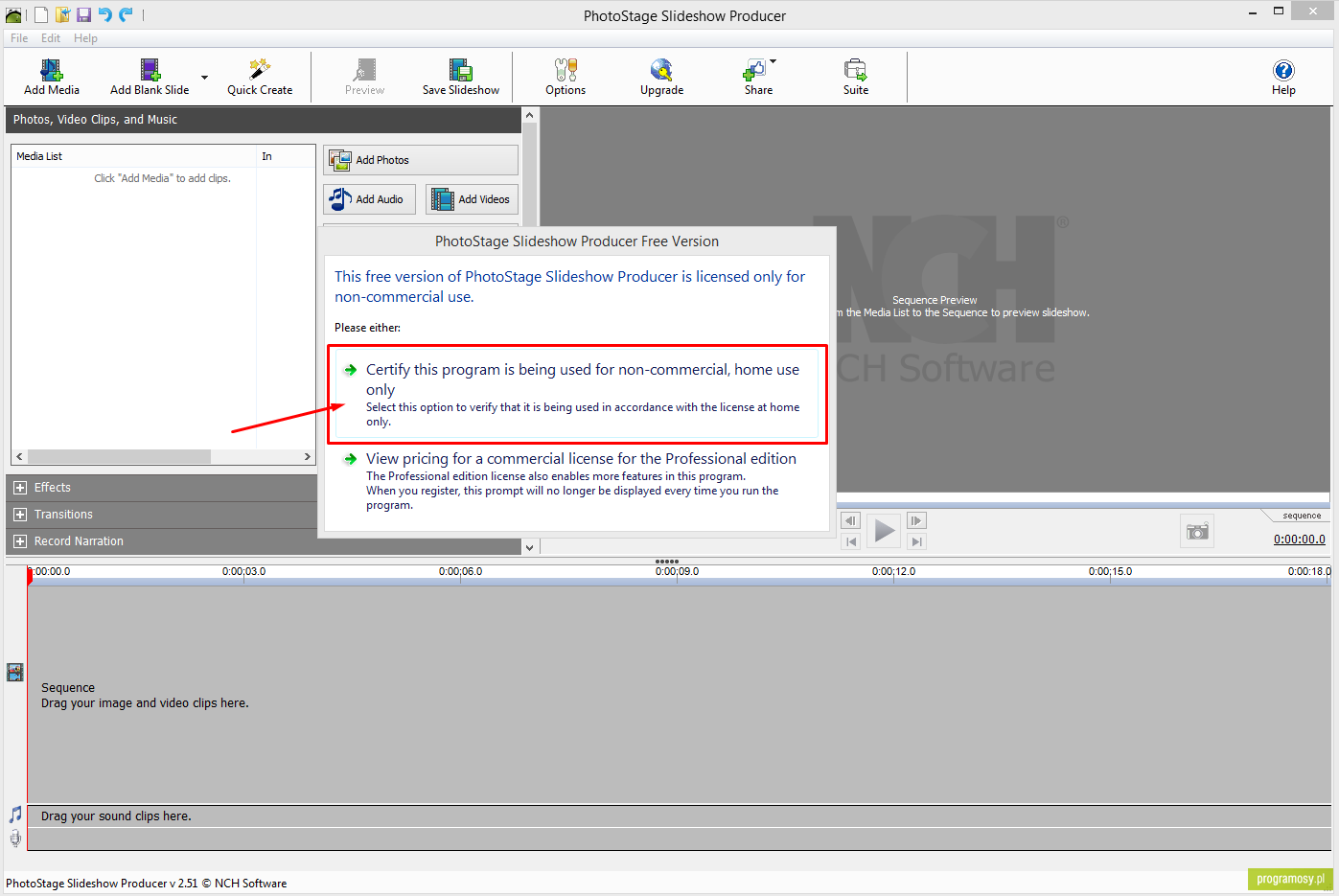The height and width of the screenshot is (896, 1339).
Task: Expand the Record Narration panel
Action: [20, 541]
